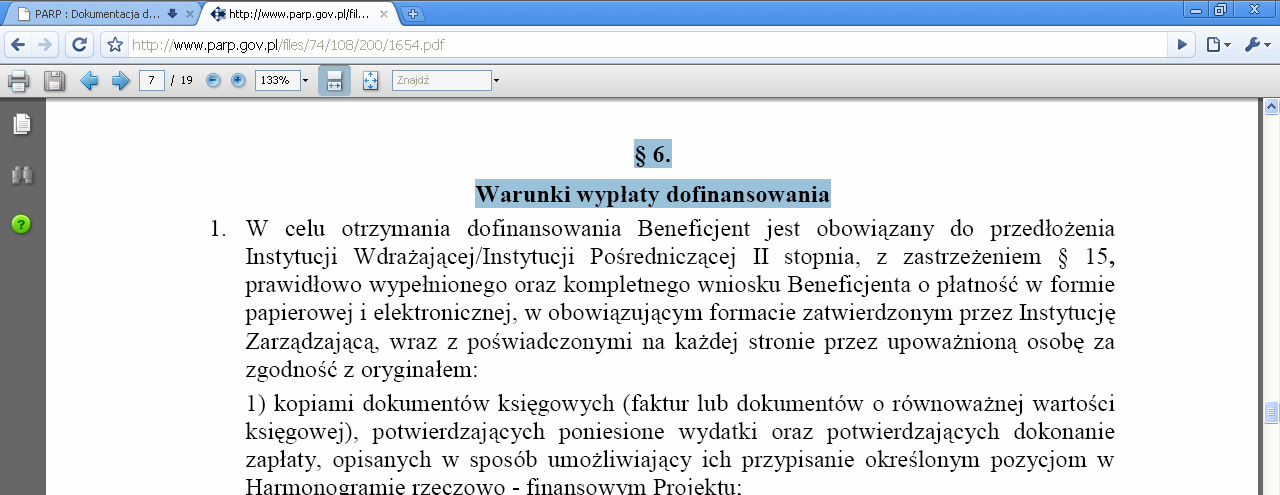The height and width of the screenshot is (495, 1280).
Task: Restore down the browser window
Action: coord(1221,9)
